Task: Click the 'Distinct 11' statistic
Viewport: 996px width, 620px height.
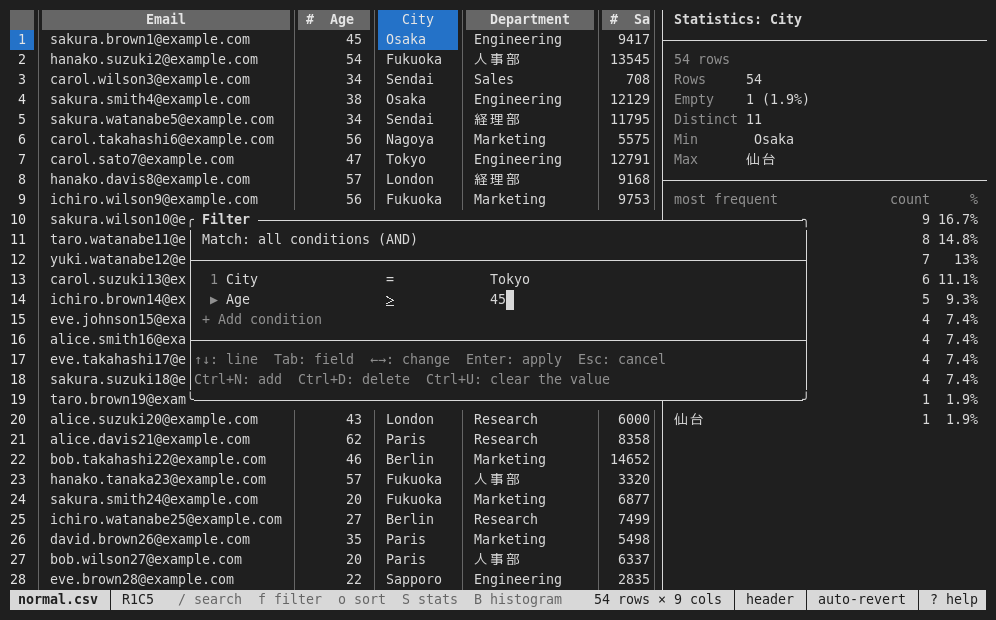Action: click(x=717, y=119)
